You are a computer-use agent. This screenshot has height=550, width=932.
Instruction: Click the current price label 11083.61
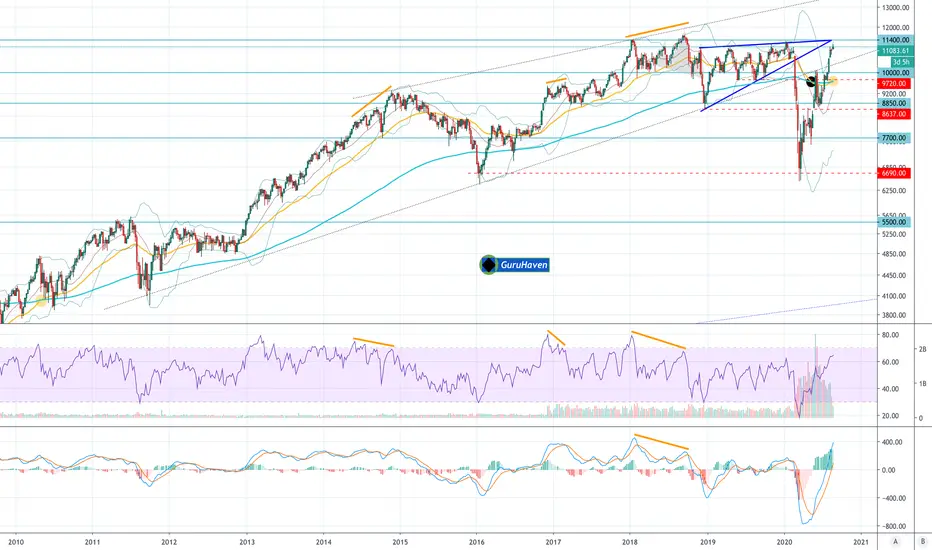(x=895, y=51)
